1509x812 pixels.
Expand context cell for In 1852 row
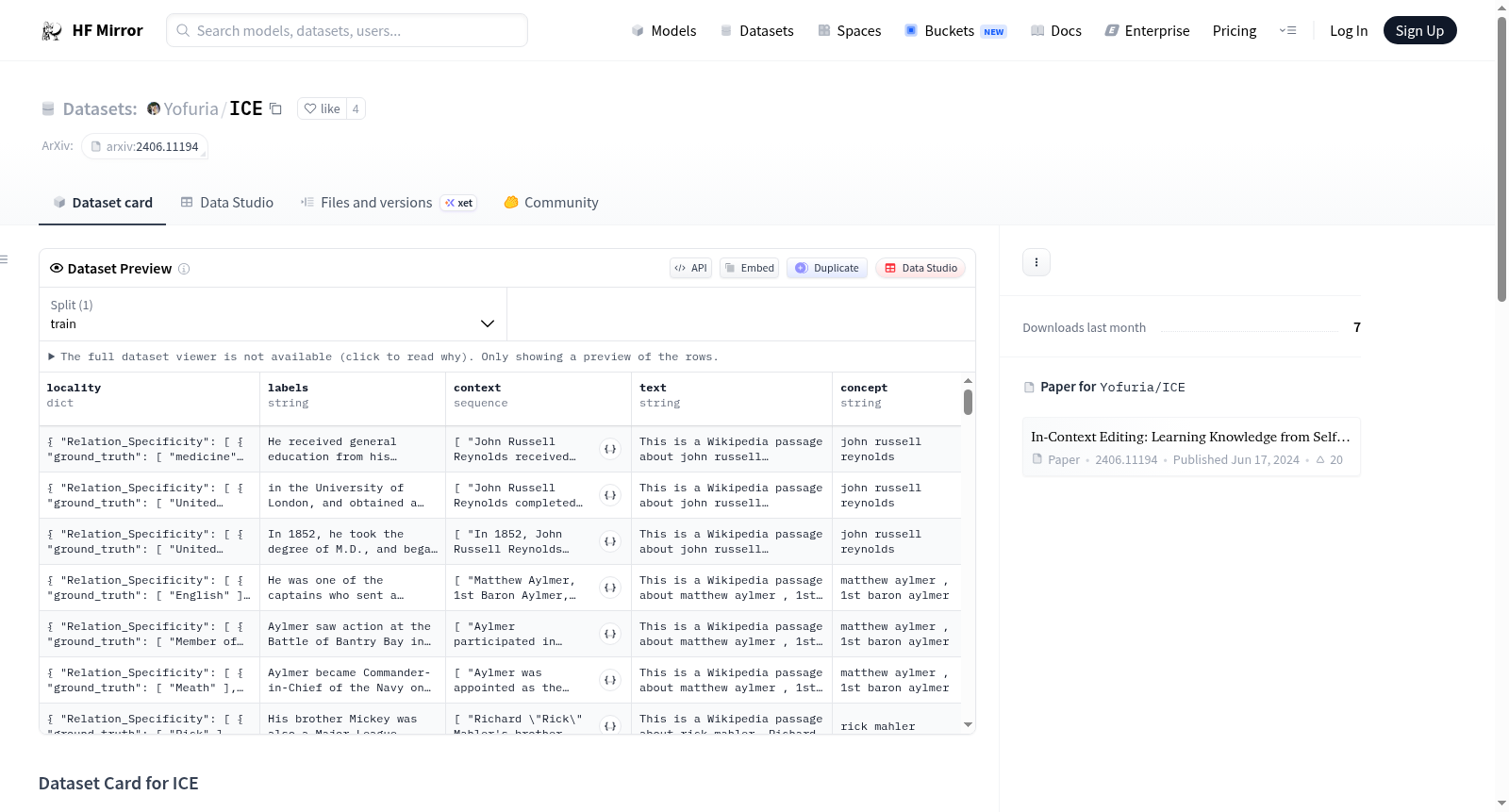point(610,541)
